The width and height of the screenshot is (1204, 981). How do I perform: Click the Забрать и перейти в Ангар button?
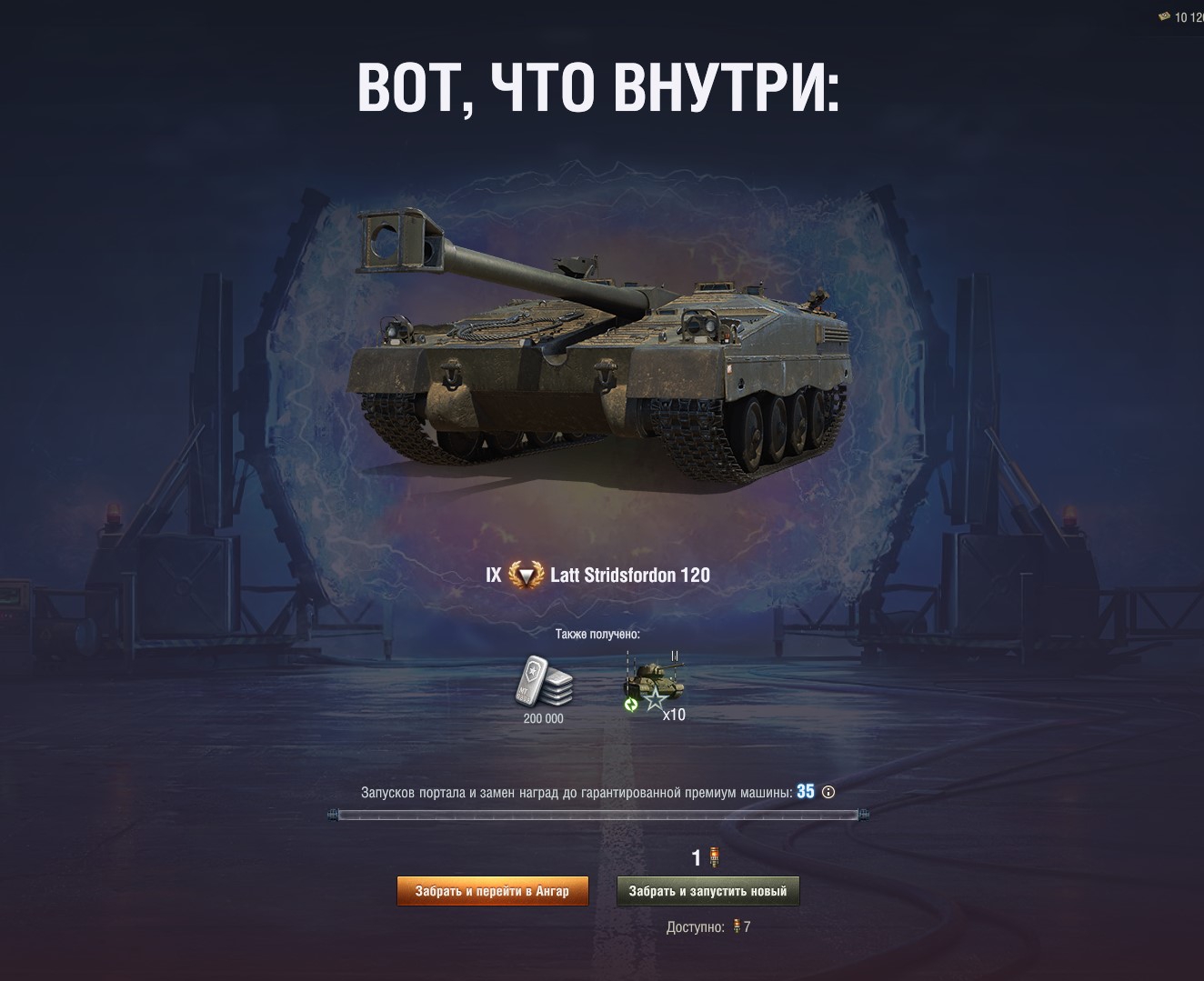tap(492, 891)
